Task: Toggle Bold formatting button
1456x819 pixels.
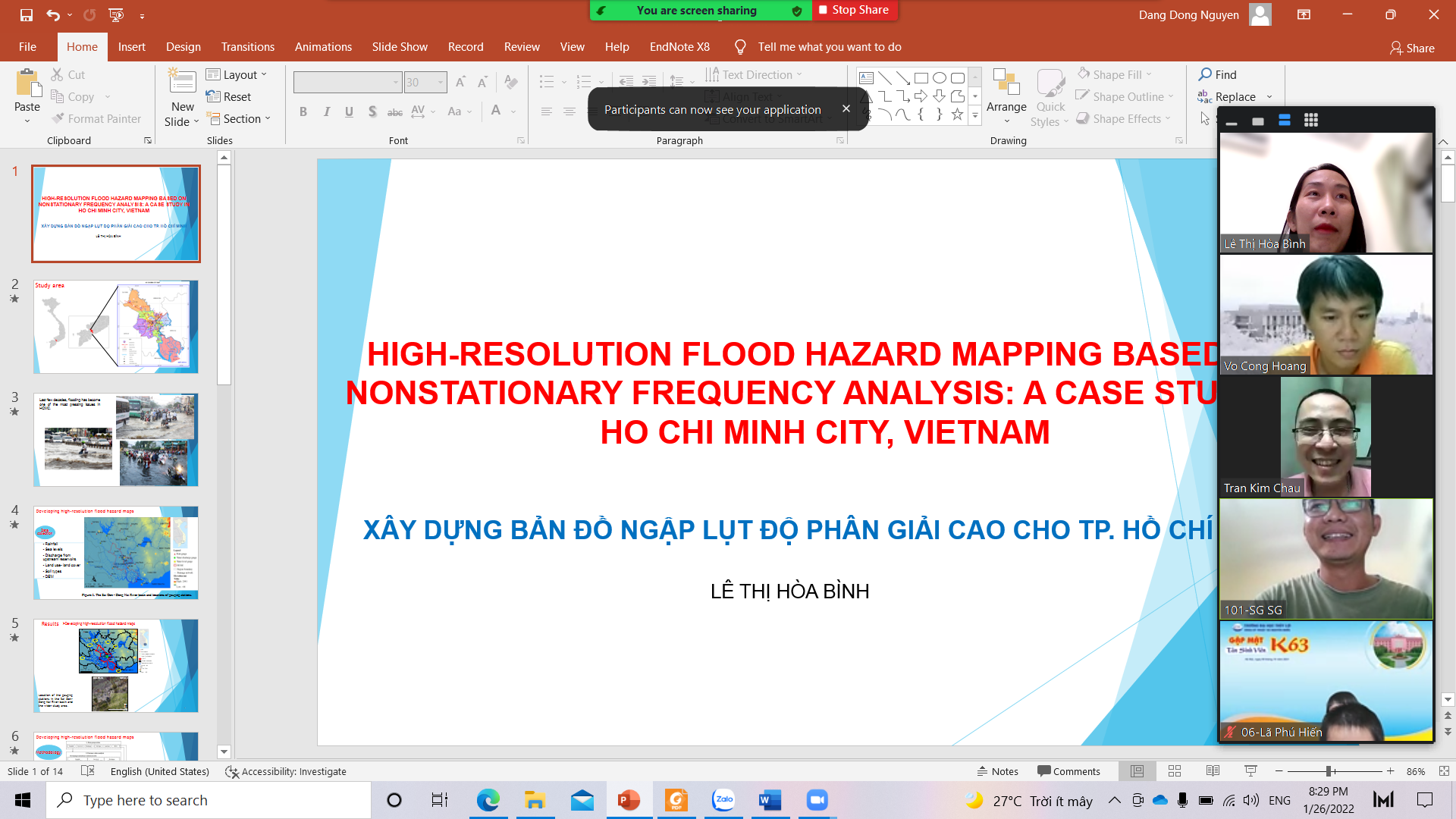Action: (x=303, y=111)
